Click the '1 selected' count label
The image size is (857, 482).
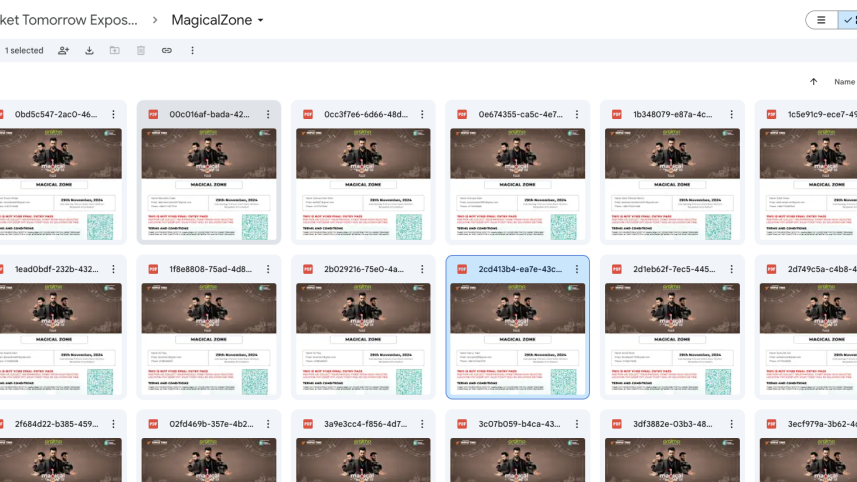24,50
